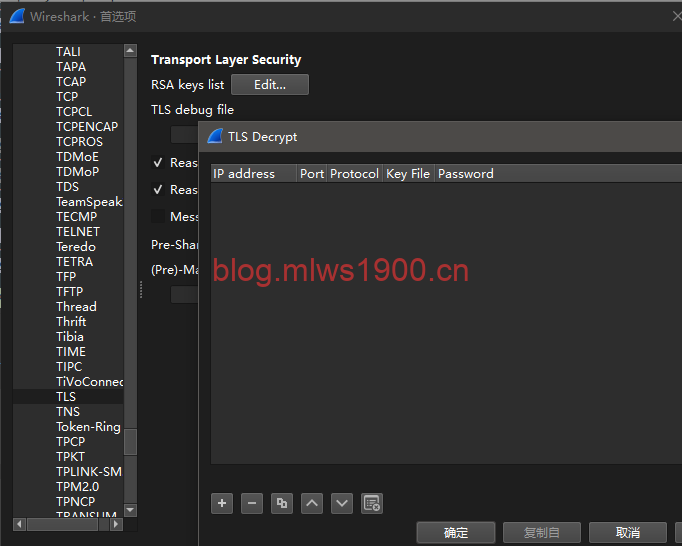Select TCAP in the protocol list
The image size is (682, 546).
click(x=71, y=82)
